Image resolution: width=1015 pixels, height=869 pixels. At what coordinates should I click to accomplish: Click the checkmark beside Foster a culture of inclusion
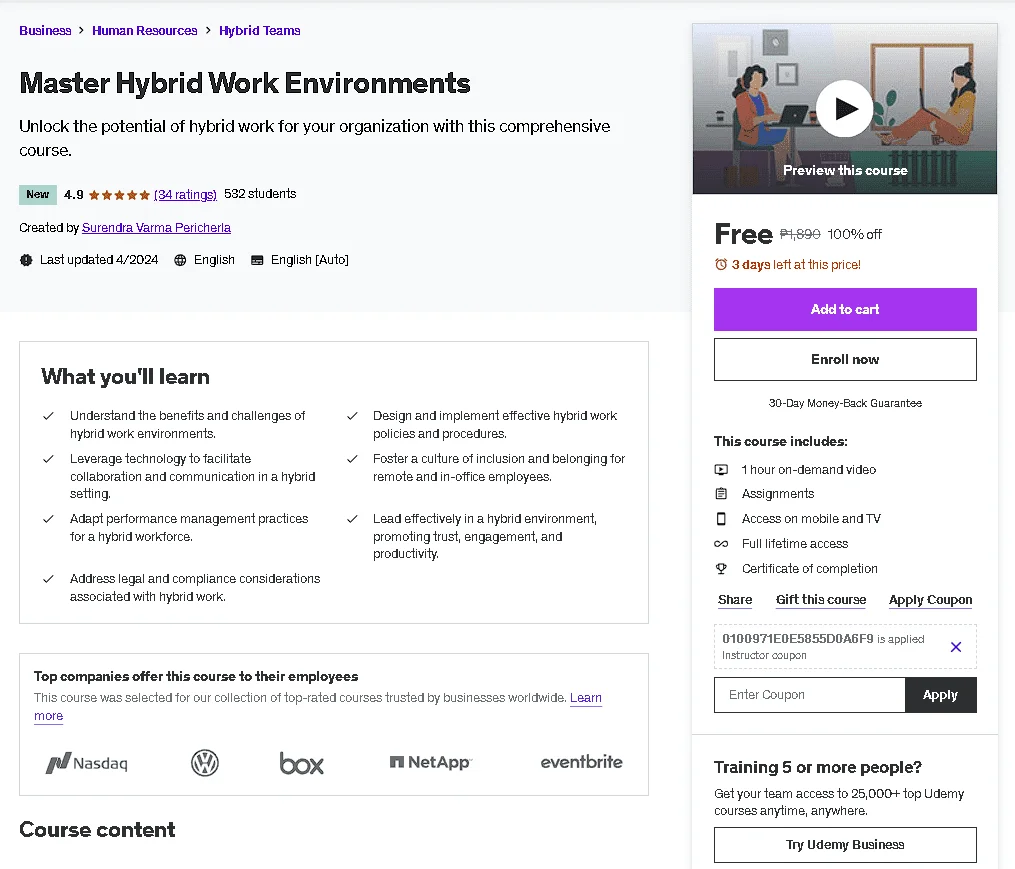tap(352, 459)
